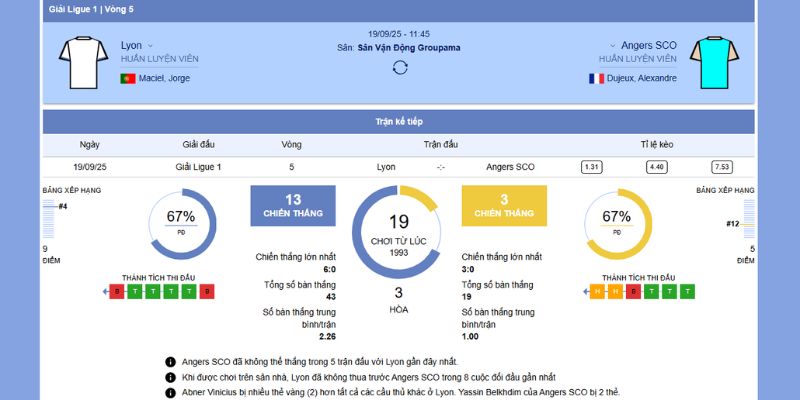This screenshot has width=800, height=400.
Task: Select the 7.53 away win odds box
Action: tap(721, 167)
